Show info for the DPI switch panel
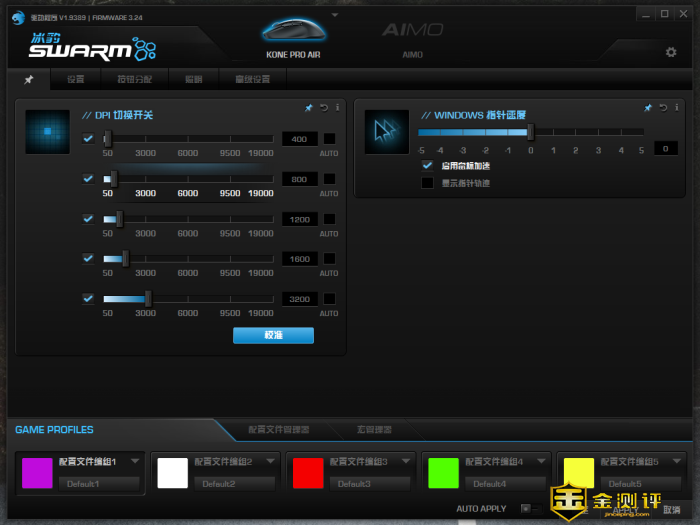The height and width of the screenshot is (525, 700). 338,107
